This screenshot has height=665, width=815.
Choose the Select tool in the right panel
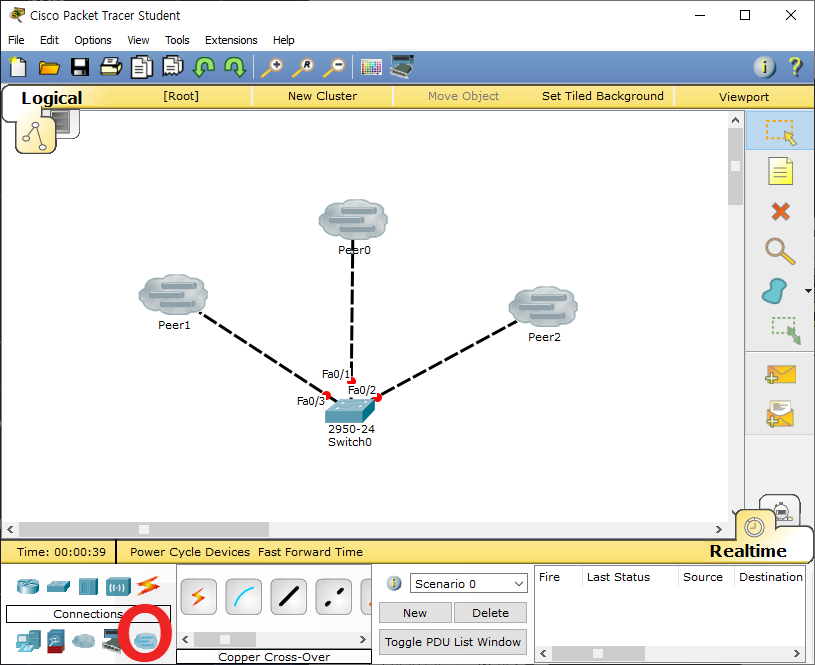780,132
